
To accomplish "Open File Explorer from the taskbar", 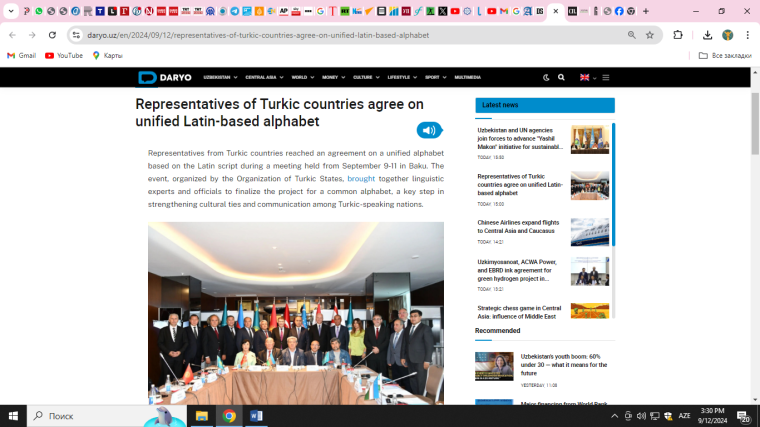I will [x=202, y=416].
